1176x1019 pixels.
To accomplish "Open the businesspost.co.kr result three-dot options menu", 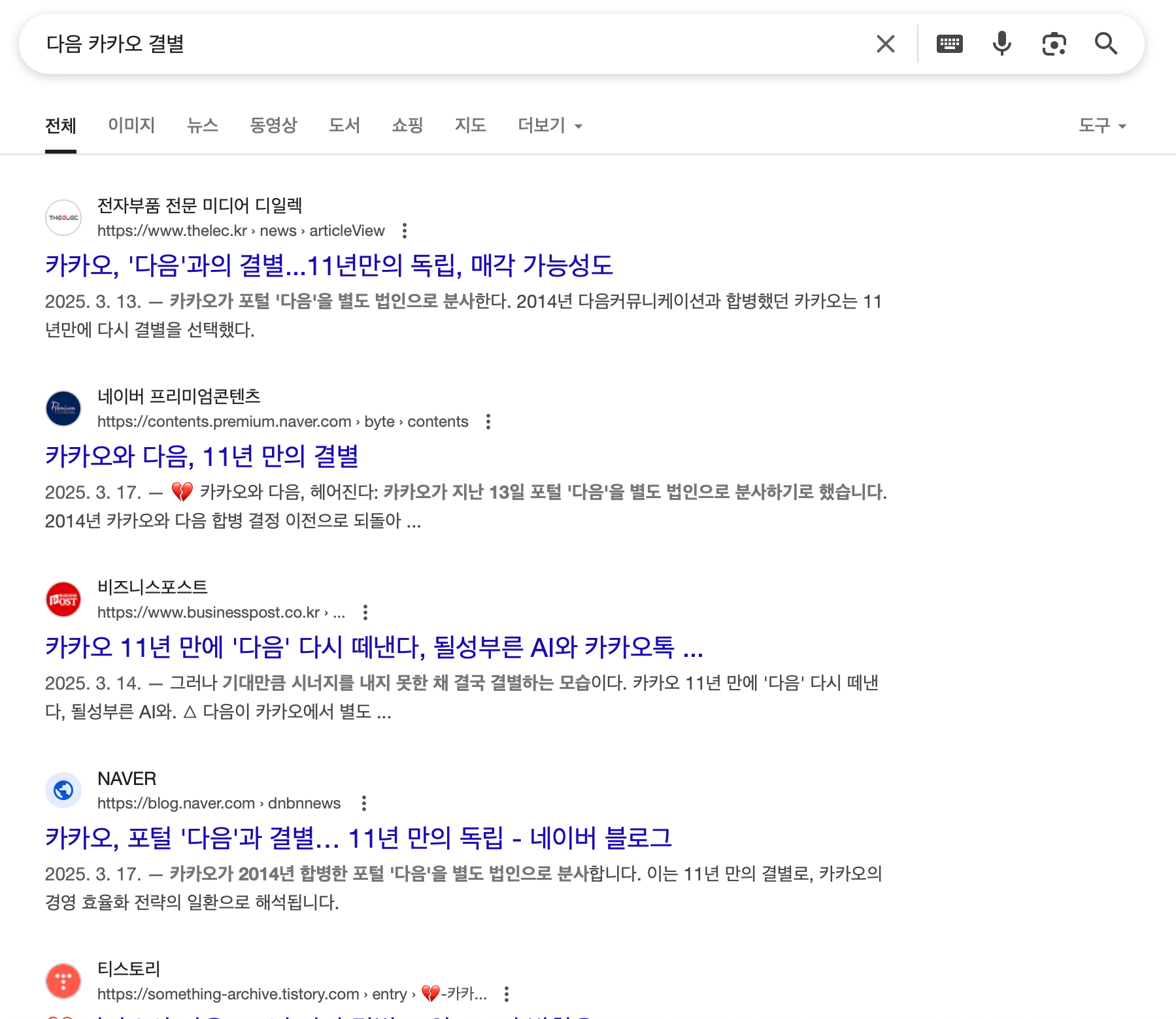I will tap(365, 612).
